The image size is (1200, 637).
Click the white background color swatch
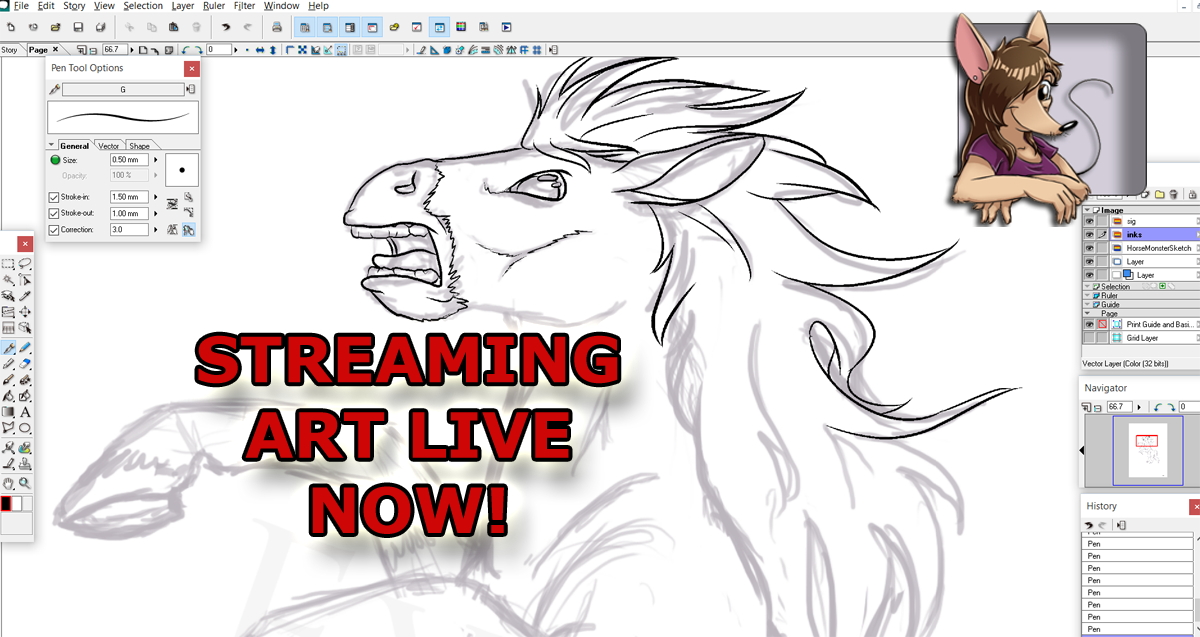[16, 504]
